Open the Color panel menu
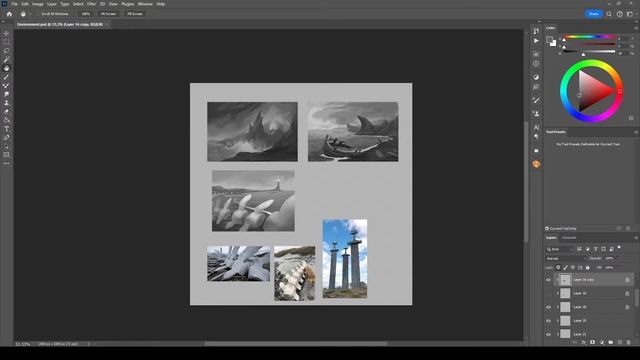This screenshot has width=640, height=360. click(636, 28)
